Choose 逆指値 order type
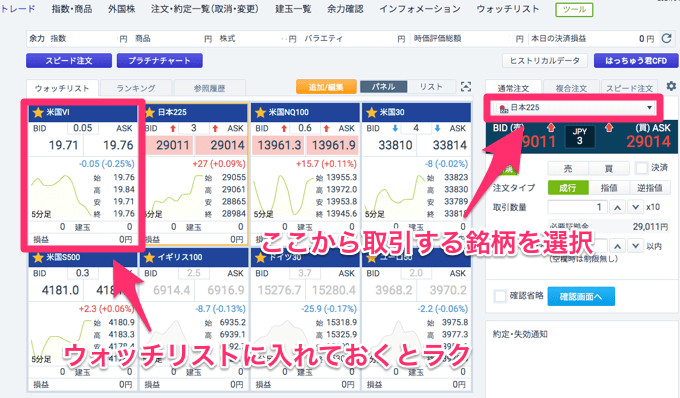The width and height of the screenshot is (680, 398). click(650, 188)
